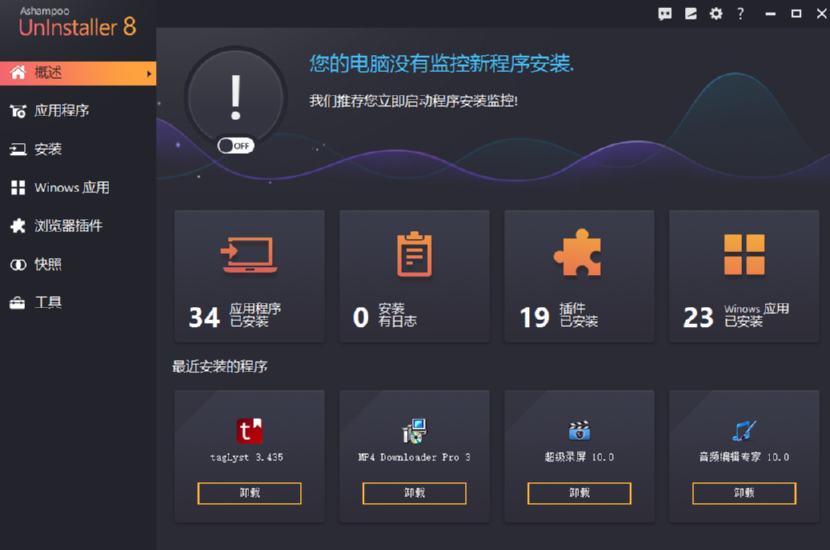The image size is (830, 550).
Task: Maximize the UnInstaller window
Action: 796,14
